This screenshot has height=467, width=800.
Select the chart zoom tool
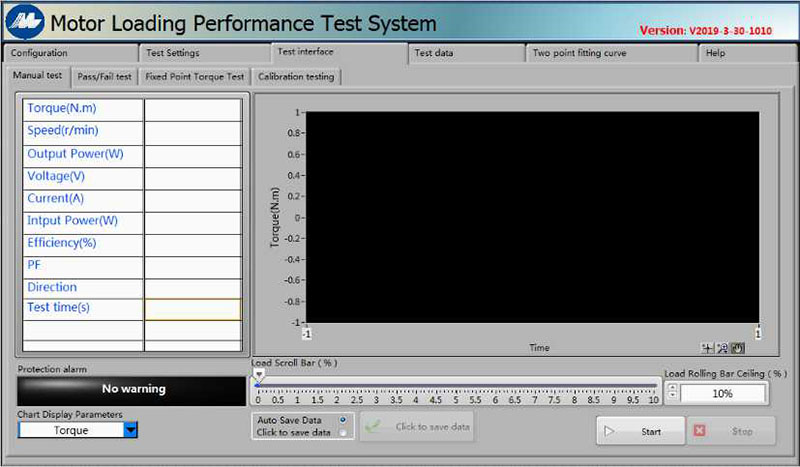click(x=723, y=348)
